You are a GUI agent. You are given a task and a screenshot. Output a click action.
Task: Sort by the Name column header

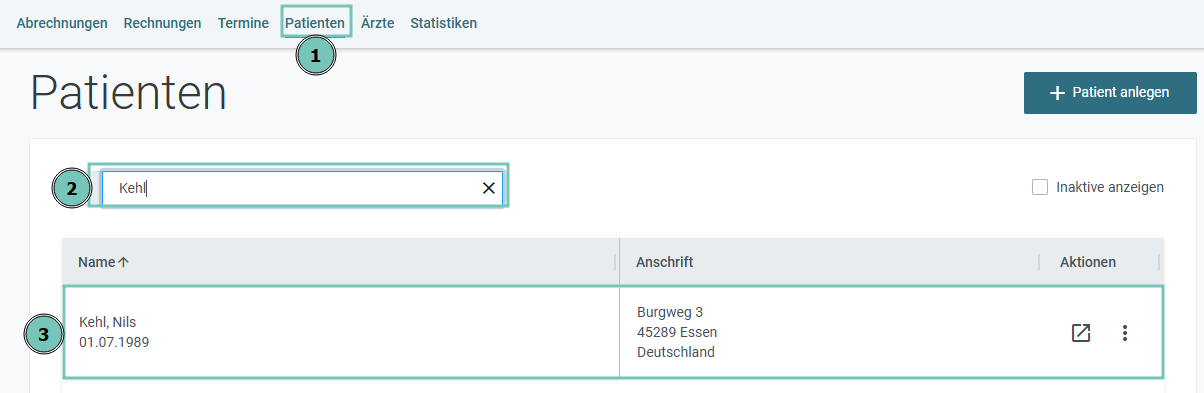pyautogui.click(x=97, y=262)
